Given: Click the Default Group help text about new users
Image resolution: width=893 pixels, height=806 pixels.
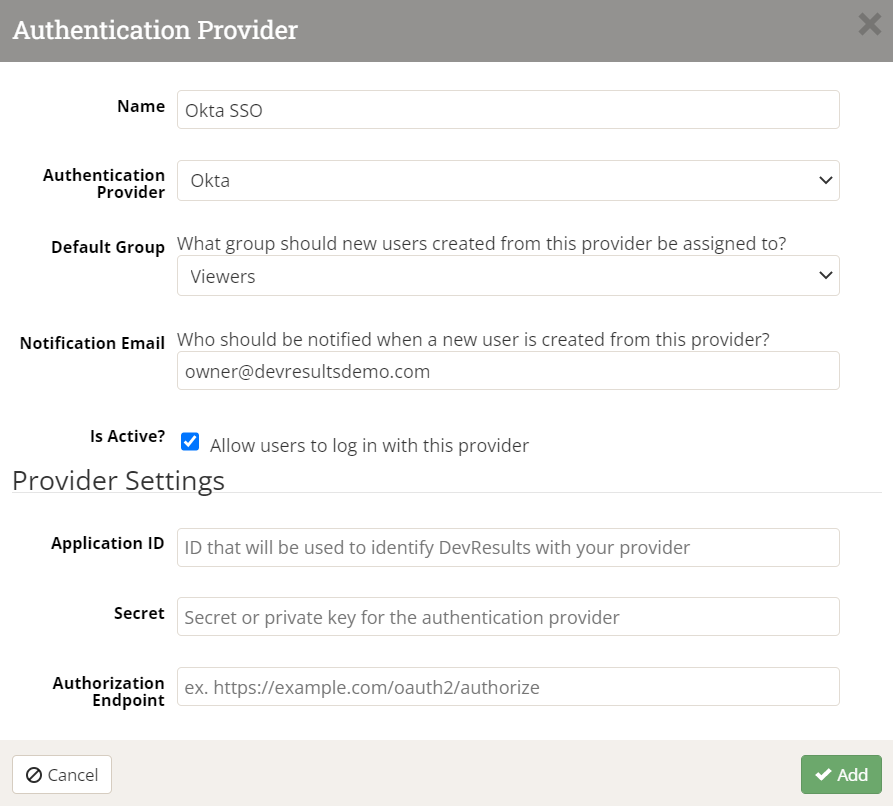Looking at the screenshot, I should click(481, 244).
